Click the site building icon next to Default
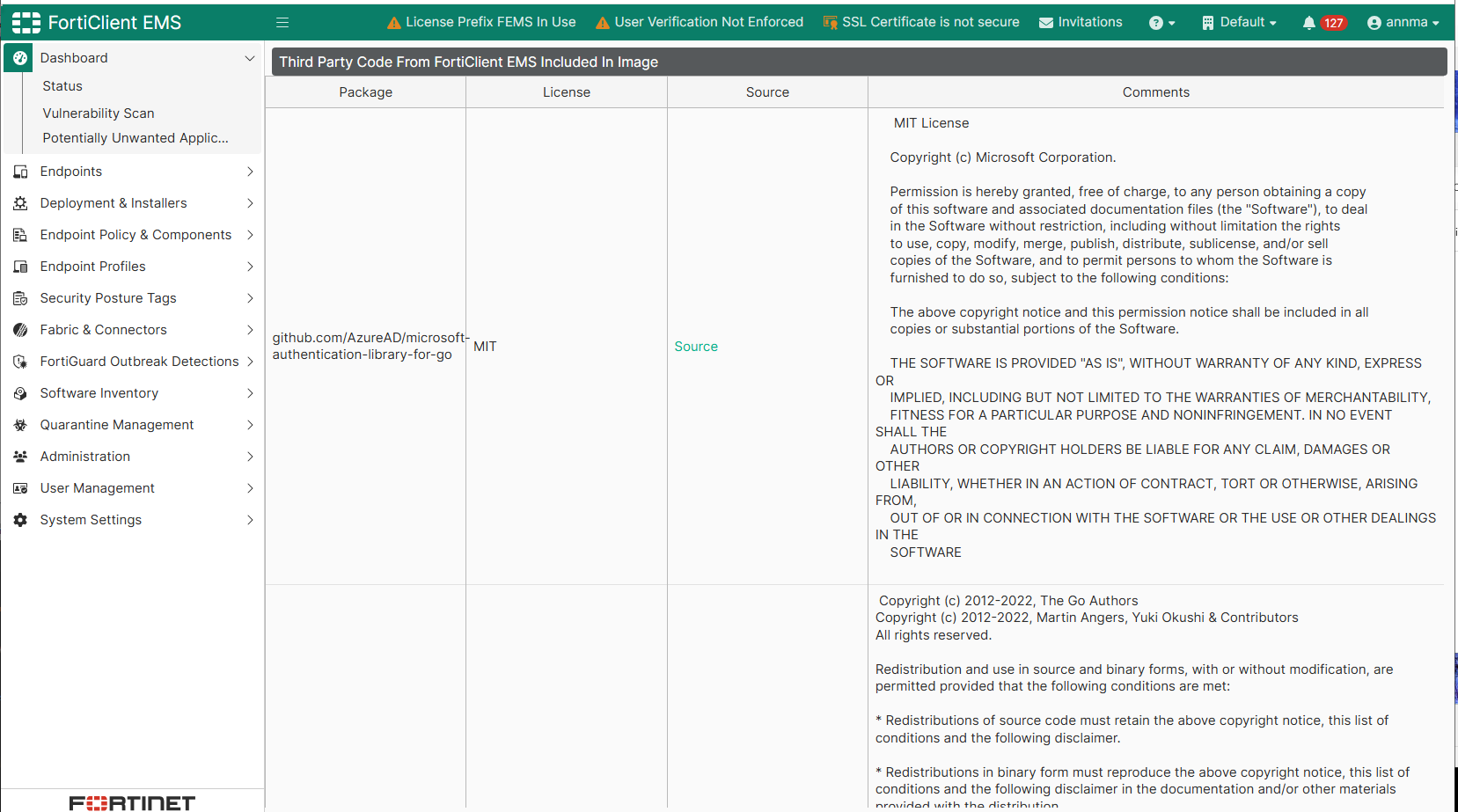 click(x=1208, y=23)
